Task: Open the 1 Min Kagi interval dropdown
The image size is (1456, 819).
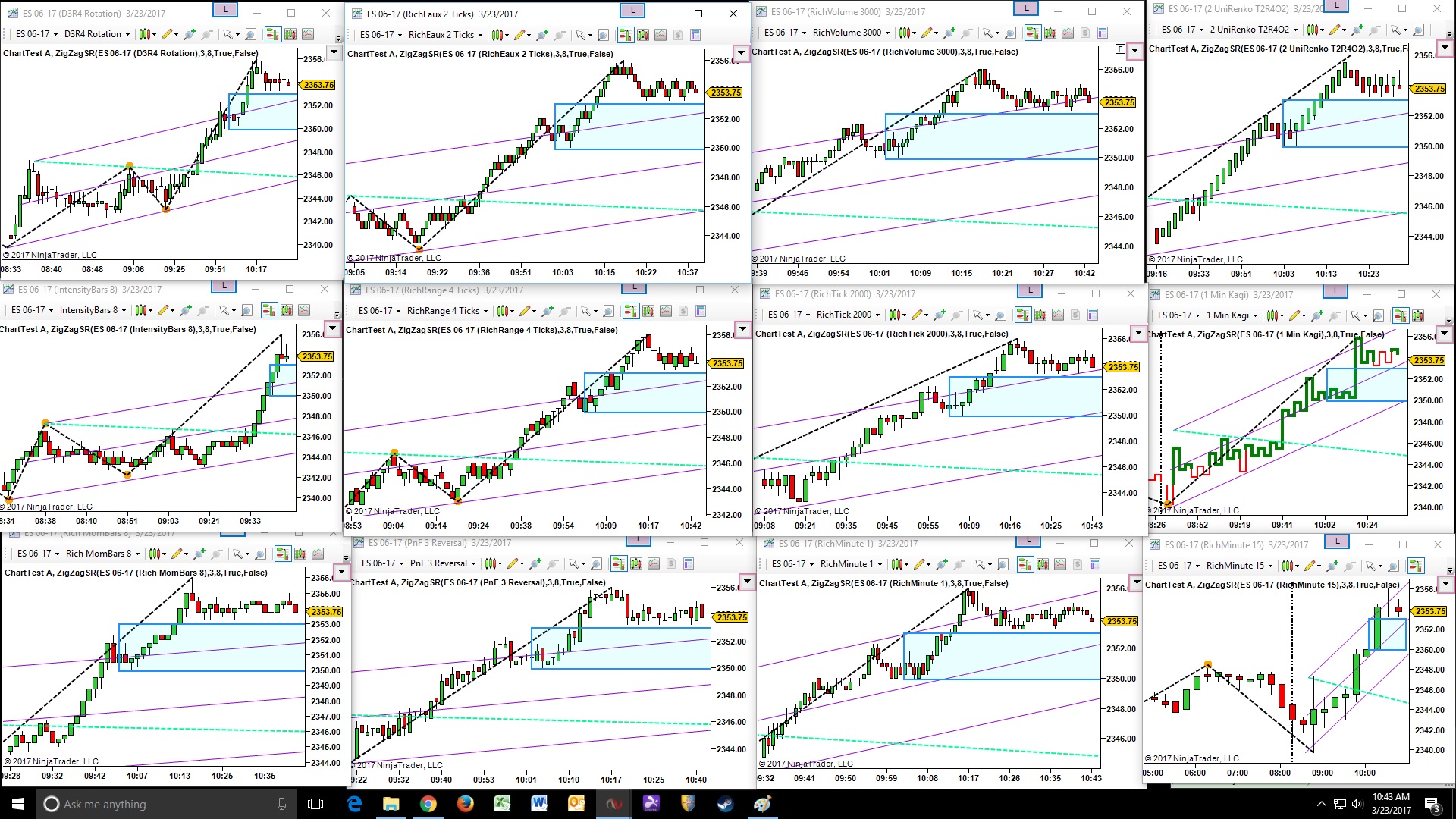Action: tap(1232, 315)
